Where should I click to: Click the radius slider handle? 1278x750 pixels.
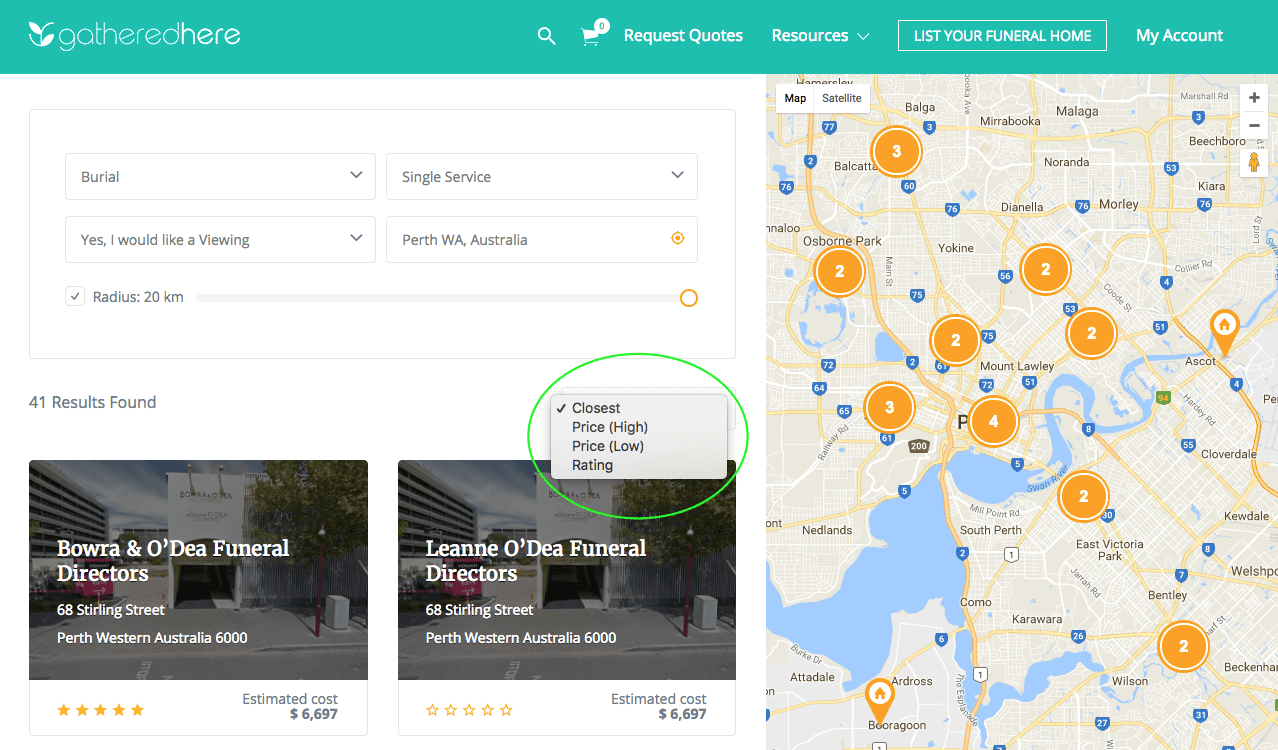coord(688,298)
